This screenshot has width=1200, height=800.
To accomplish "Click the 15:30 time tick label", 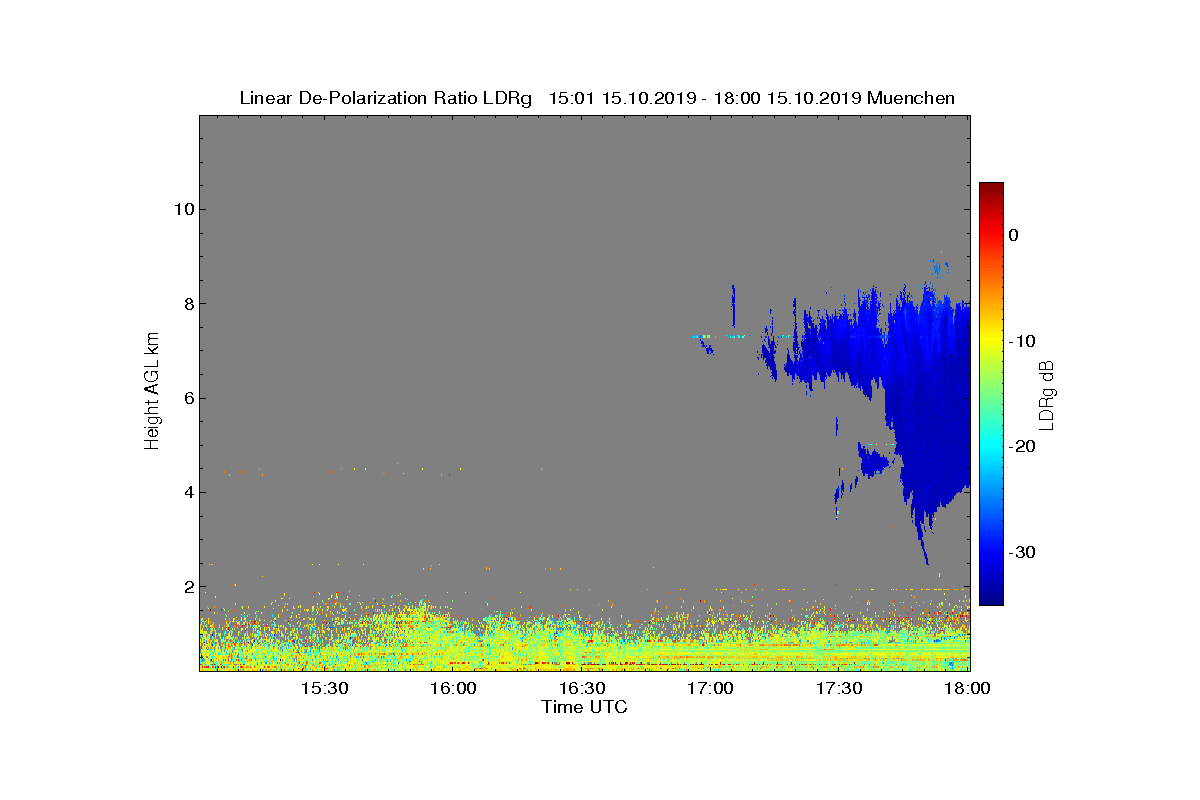I will point(324,689).
